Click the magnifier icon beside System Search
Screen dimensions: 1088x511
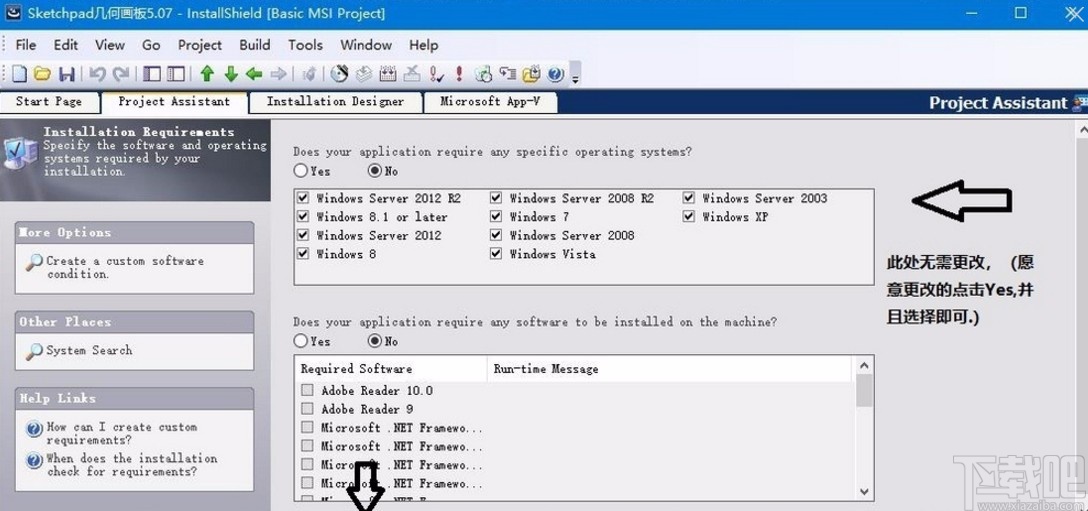pyautogui.click(x=34, y=351)
